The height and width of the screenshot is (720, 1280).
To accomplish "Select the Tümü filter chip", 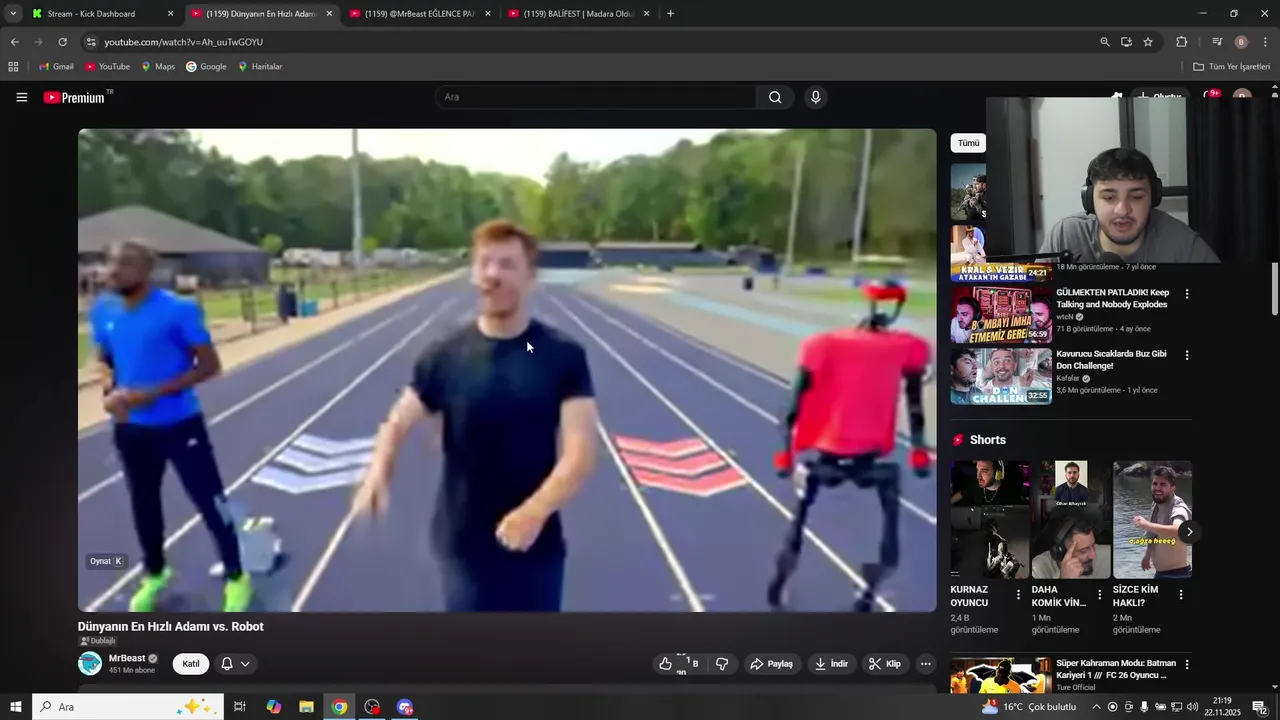I will pyautogui.click(x=969, y=143).
